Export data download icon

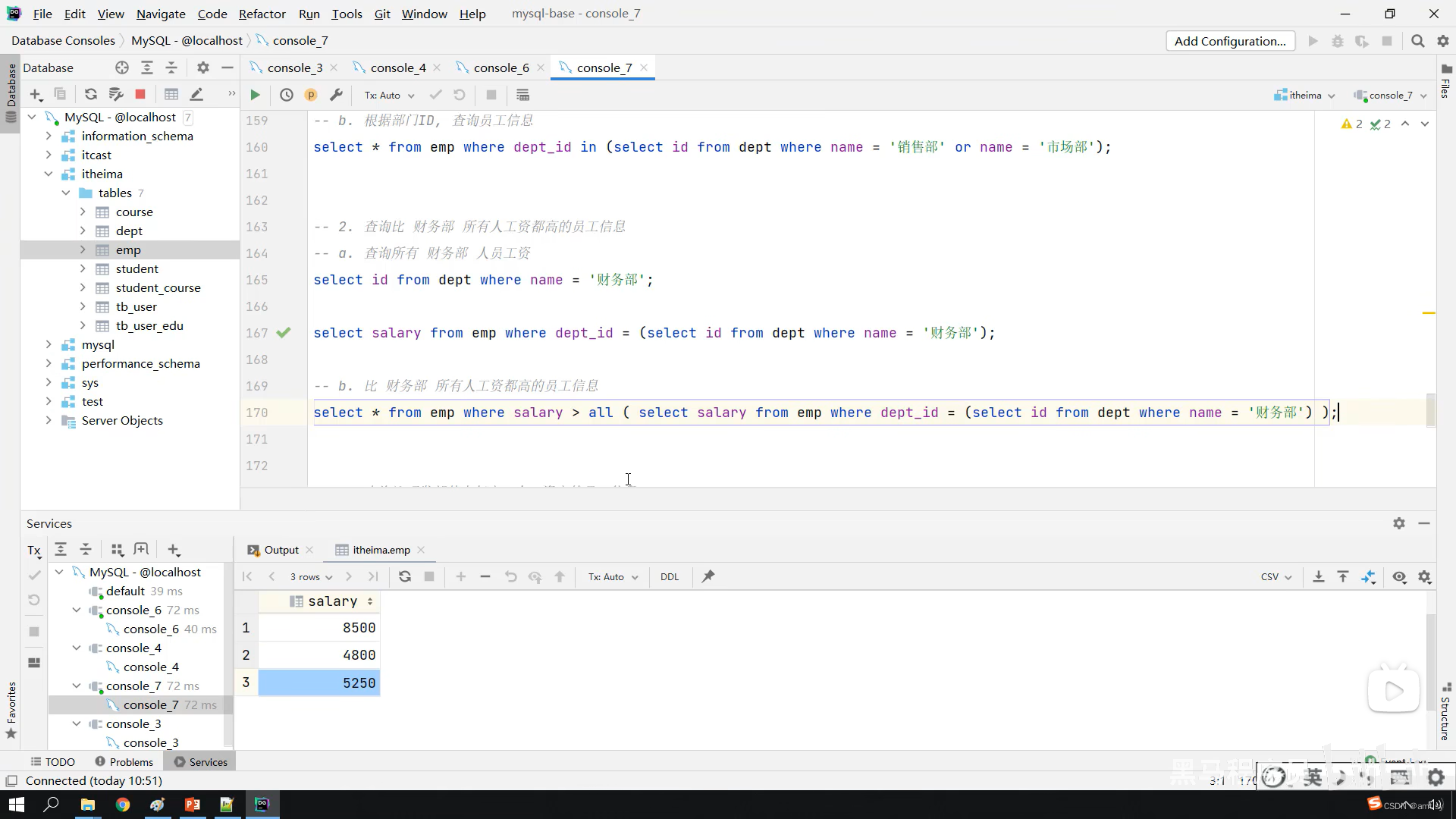point(1319,577)
